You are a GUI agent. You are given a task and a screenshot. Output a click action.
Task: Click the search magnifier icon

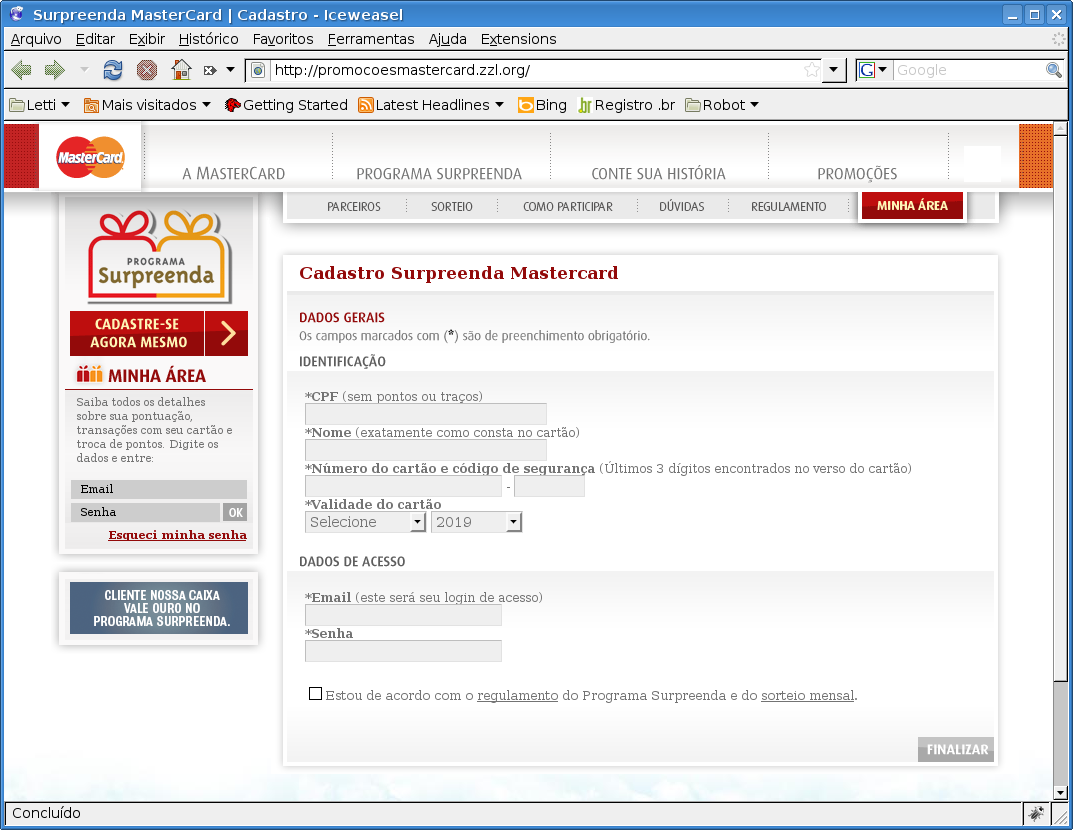[x=1053, y=70]
